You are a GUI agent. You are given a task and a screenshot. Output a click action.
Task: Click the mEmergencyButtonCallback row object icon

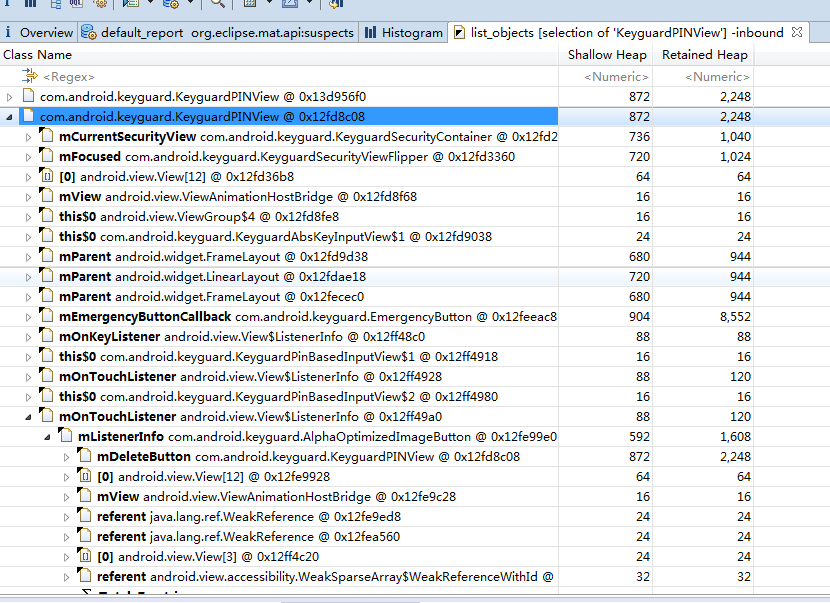[47, 316]
